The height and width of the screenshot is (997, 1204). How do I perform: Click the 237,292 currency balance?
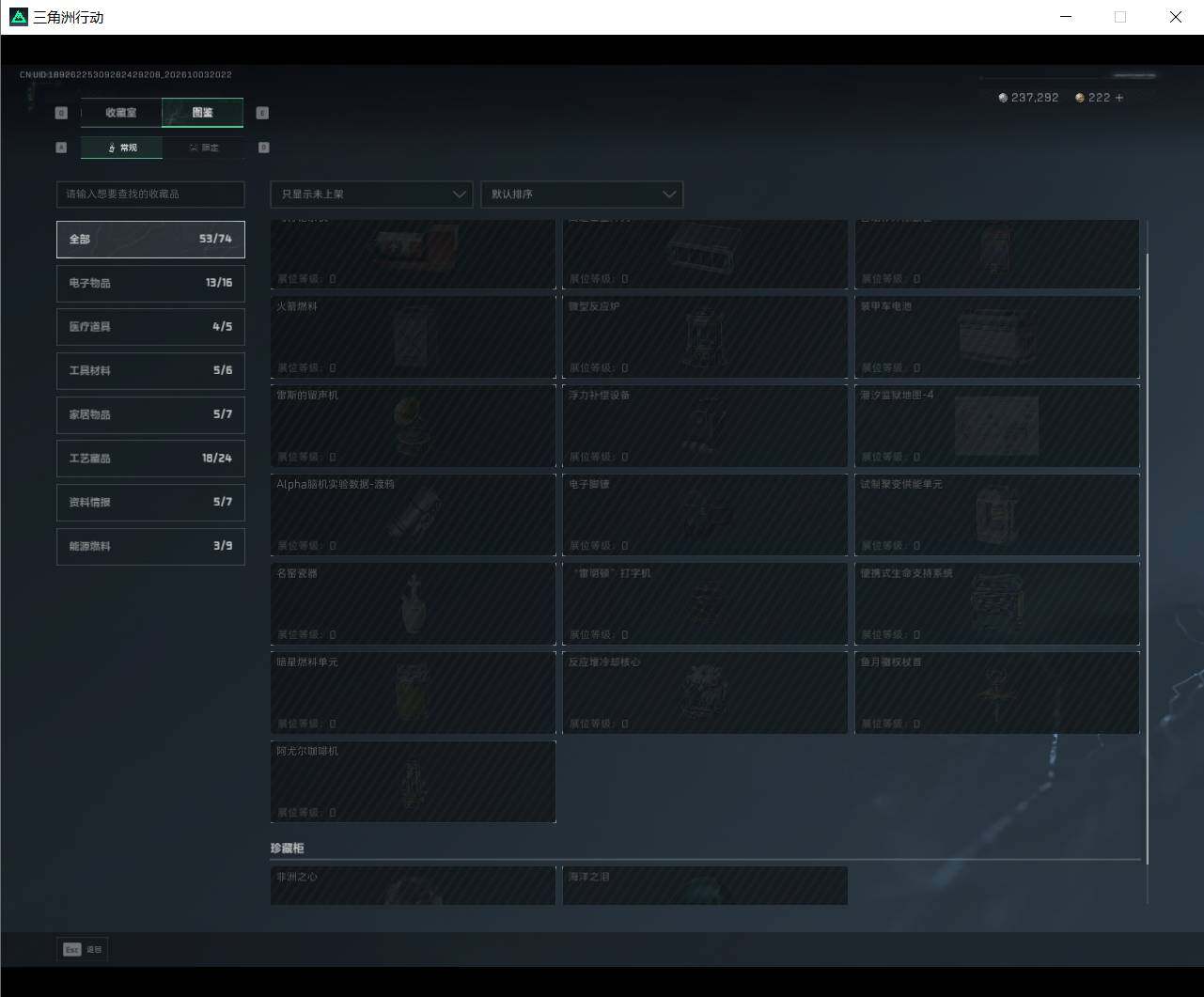tap(1028, 98)
